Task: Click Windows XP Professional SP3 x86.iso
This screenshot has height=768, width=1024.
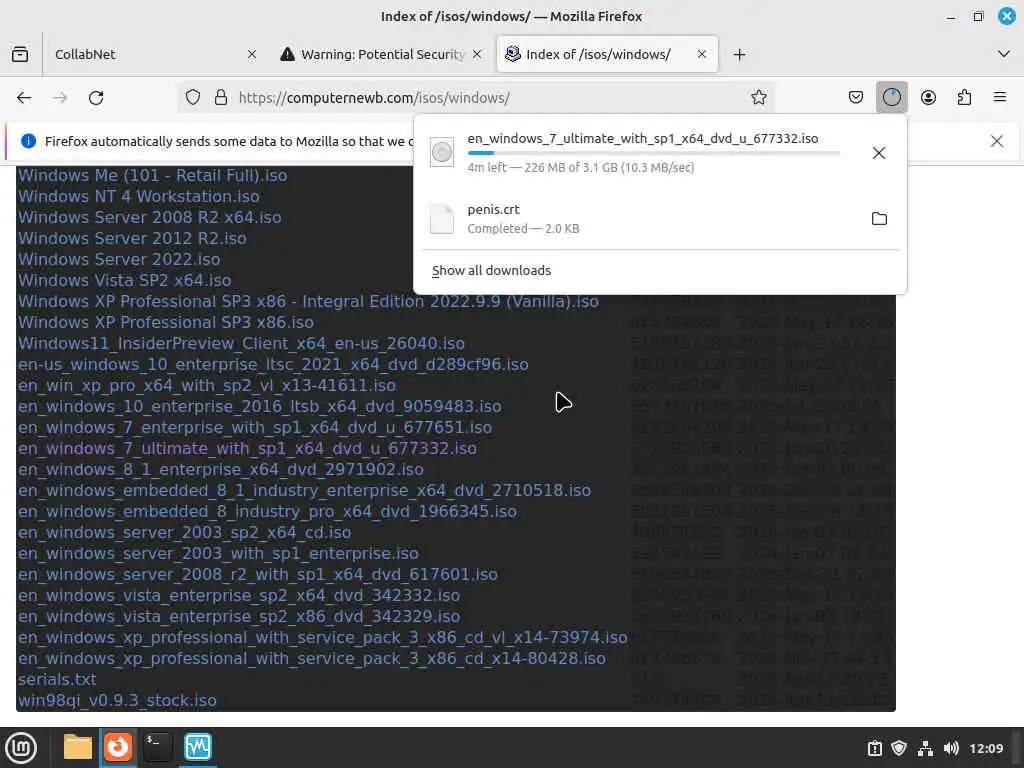Action: pyautogui.click(x=166, y=323)
